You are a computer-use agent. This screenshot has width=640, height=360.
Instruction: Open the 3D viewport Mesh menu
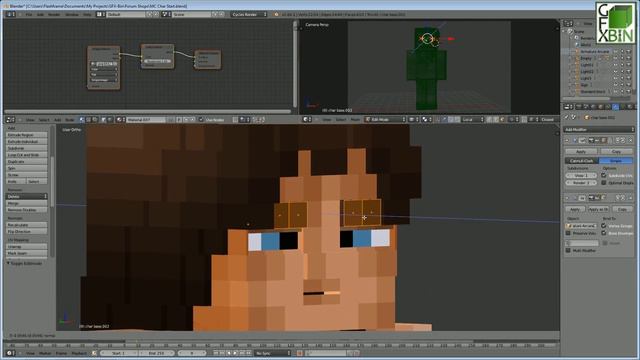(356, 120)
